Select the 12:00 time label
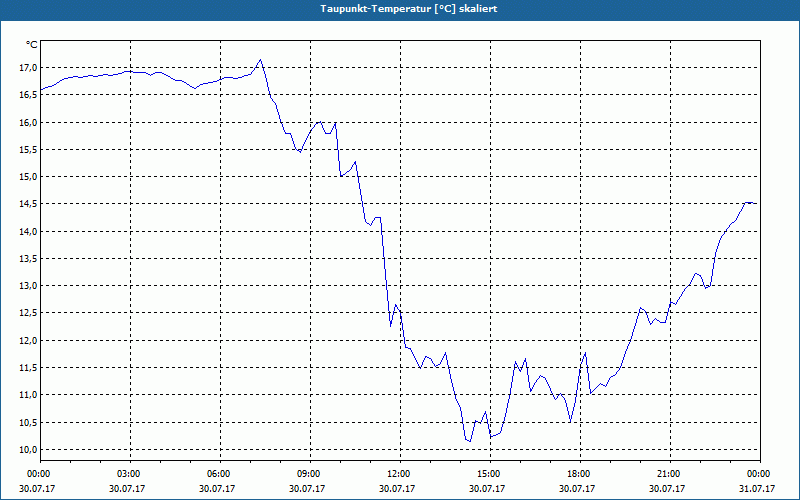Viewport: 800px width, 500px height. pyautogui.click(x=399, y=474)
